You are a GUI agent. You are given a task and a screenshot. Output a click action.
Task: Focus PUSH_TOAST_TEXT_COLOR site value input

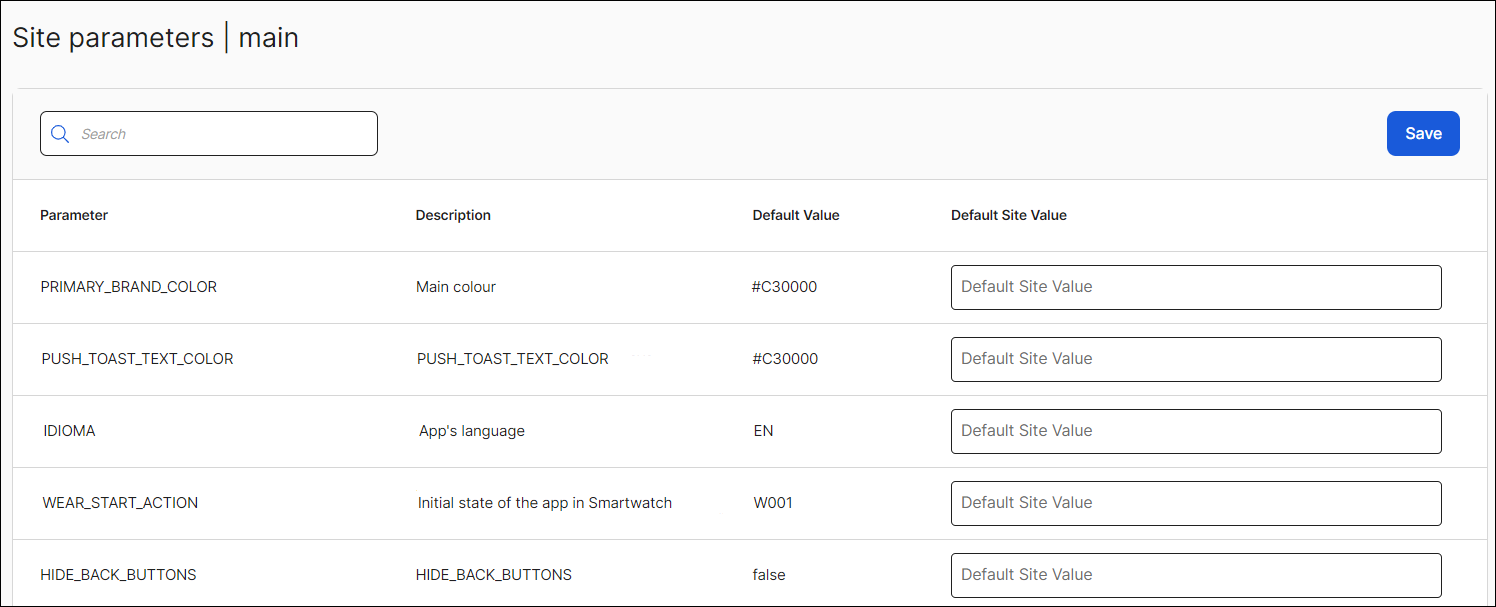tap(1195, 359)
